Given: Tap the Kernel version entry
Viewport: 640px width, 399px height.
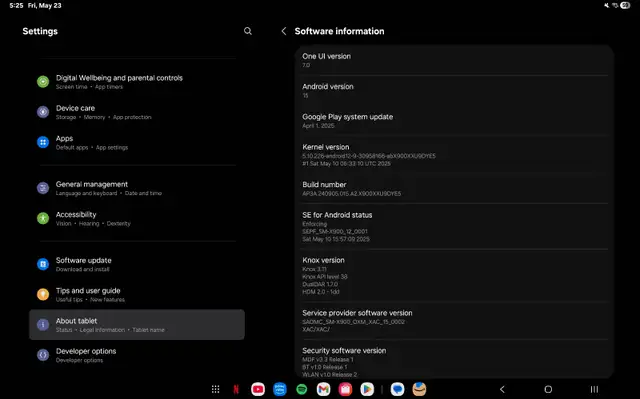Looking at the screenshot, I should [x=454, y=155].
